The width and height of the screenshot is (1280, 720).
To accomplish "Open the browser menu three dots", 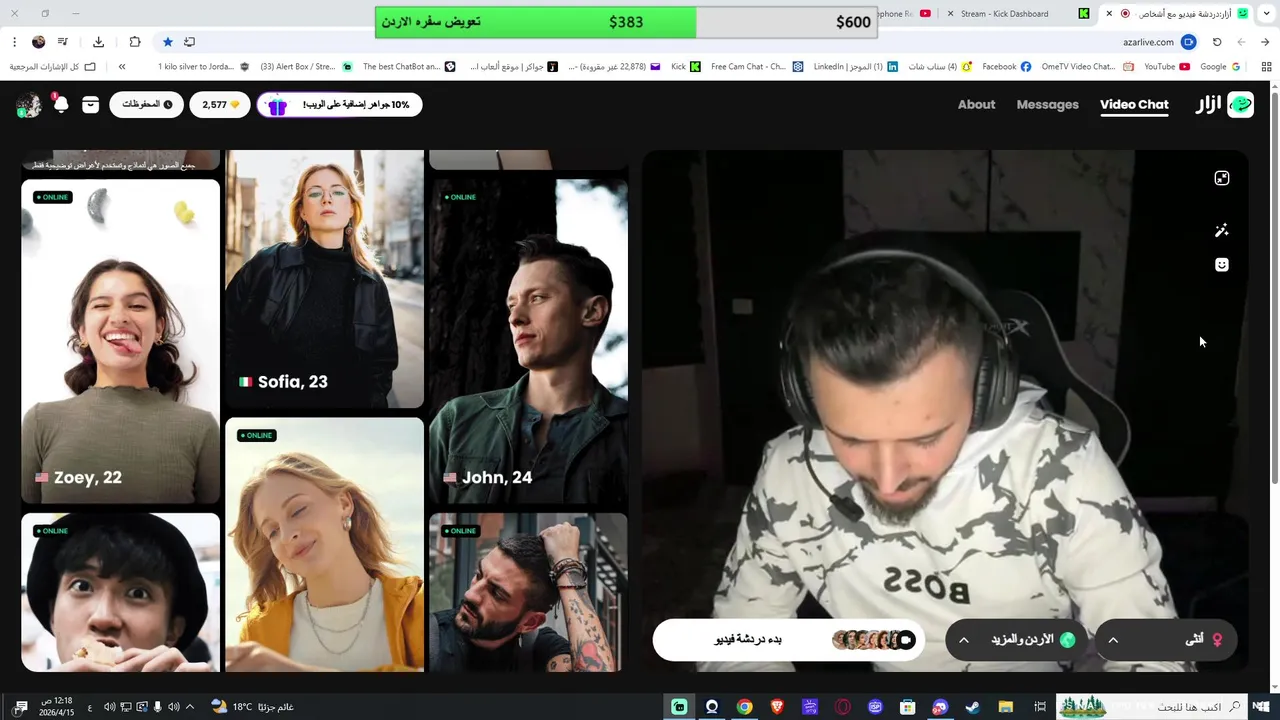I will coord(14,42).
